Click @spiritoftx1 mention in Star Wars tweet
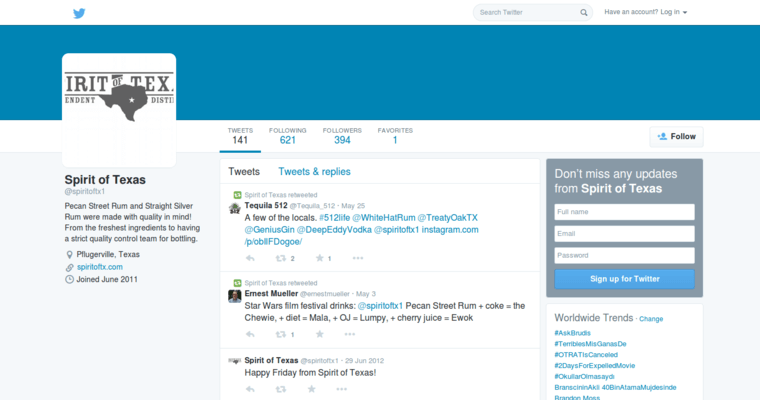Screen dimensions: 760x400 (380, 306)
